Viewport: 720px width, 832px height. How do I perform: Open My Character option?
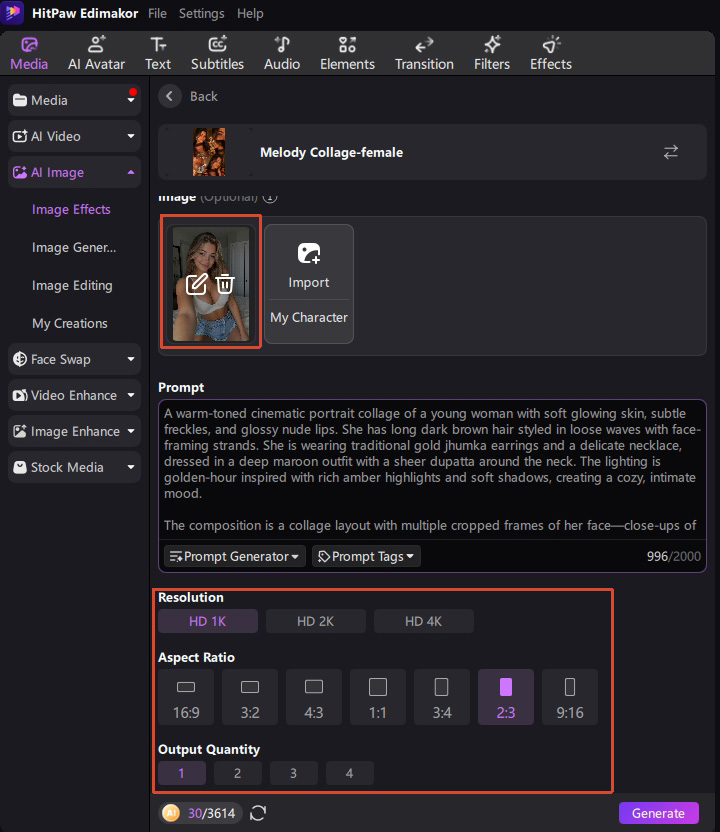pos(309,317)
